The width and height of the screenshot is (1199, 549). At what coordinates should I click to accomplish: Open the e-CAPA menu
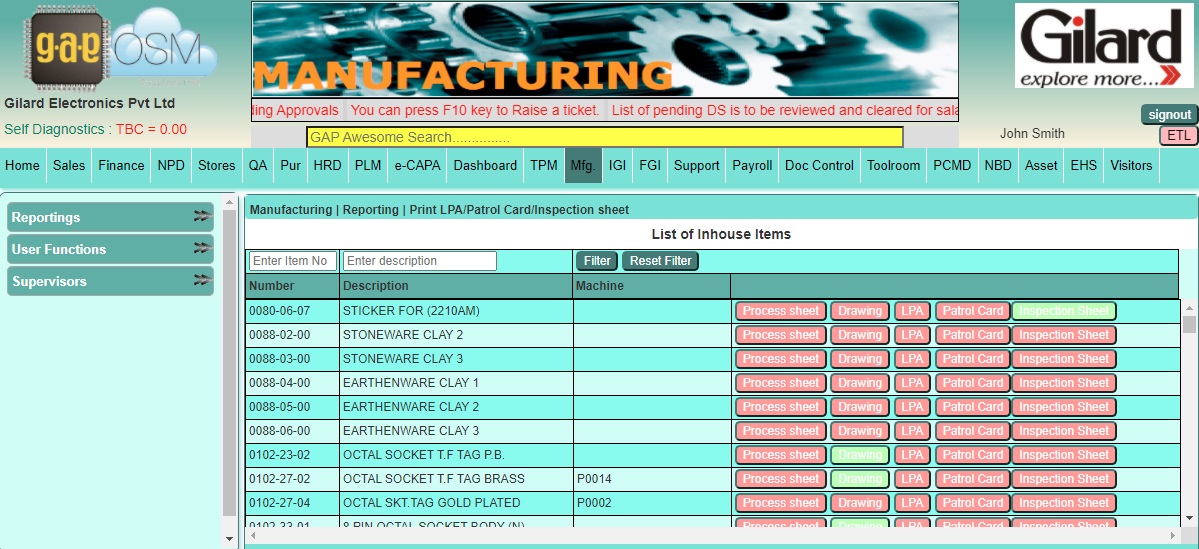coord(417,166)
